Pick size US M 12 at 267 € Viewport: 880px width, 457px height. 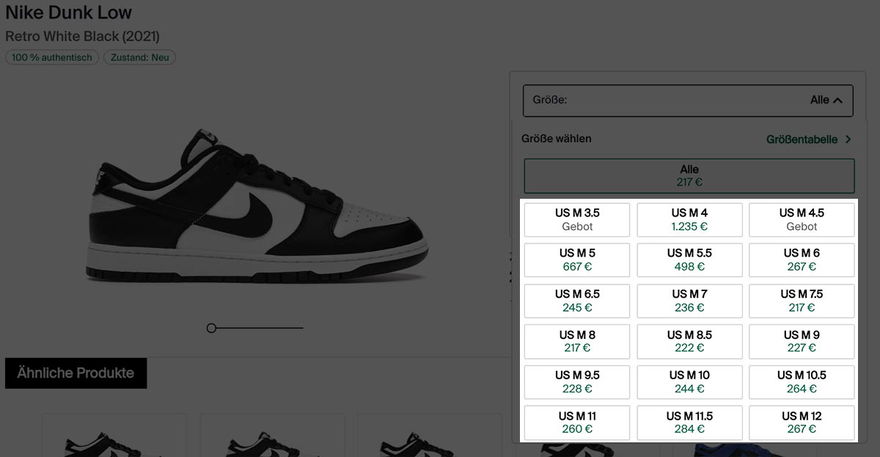pos(801,423)
